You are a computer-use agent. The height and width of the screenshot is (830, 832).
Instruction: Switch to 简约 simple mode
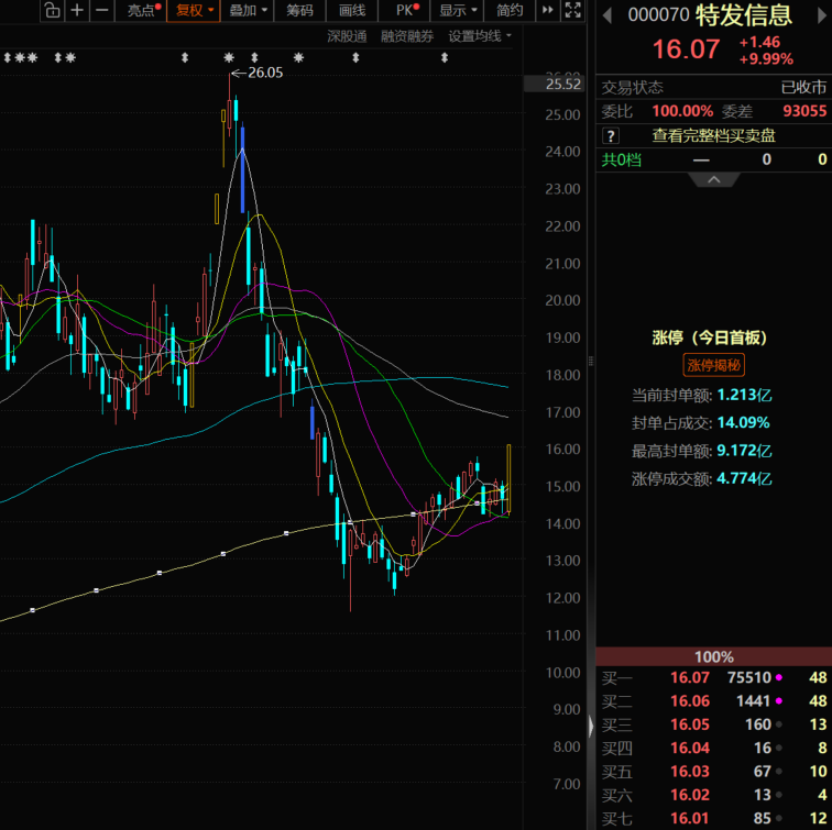[x=509, y=10]
